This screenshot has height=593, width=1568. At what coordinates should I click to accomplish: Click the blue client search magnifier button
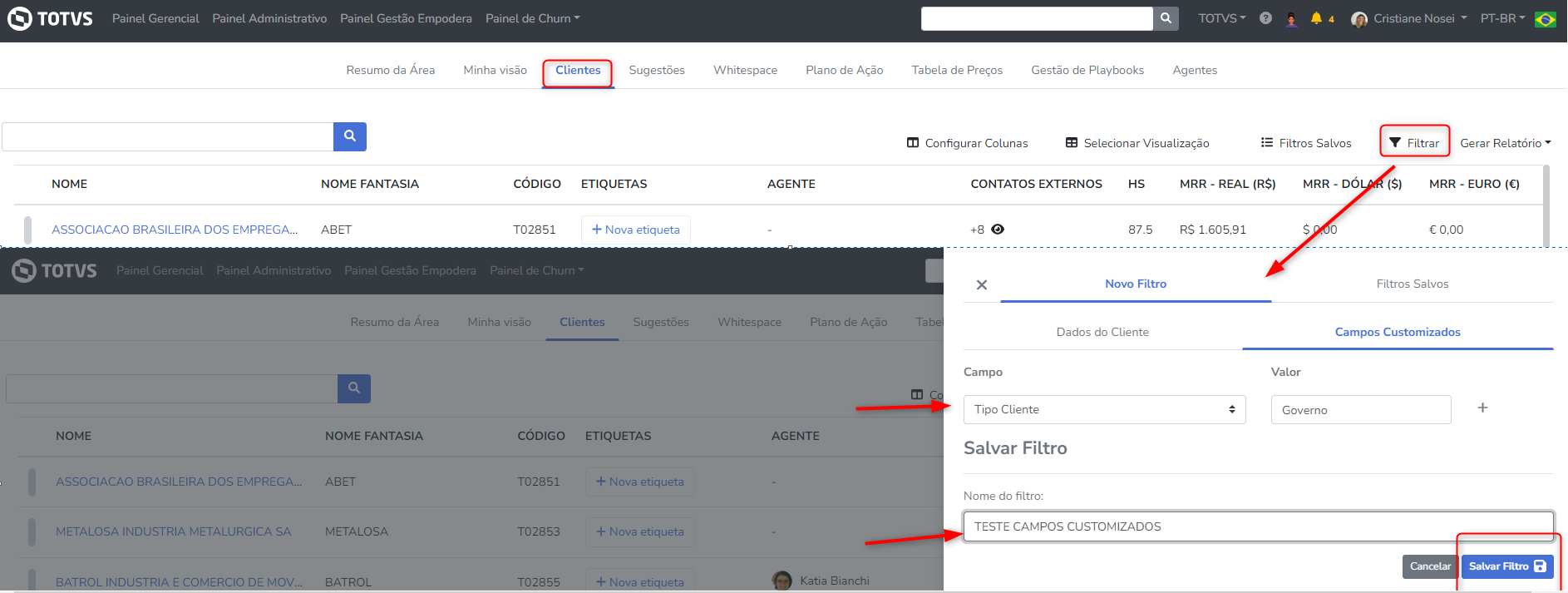click(350, 136)
